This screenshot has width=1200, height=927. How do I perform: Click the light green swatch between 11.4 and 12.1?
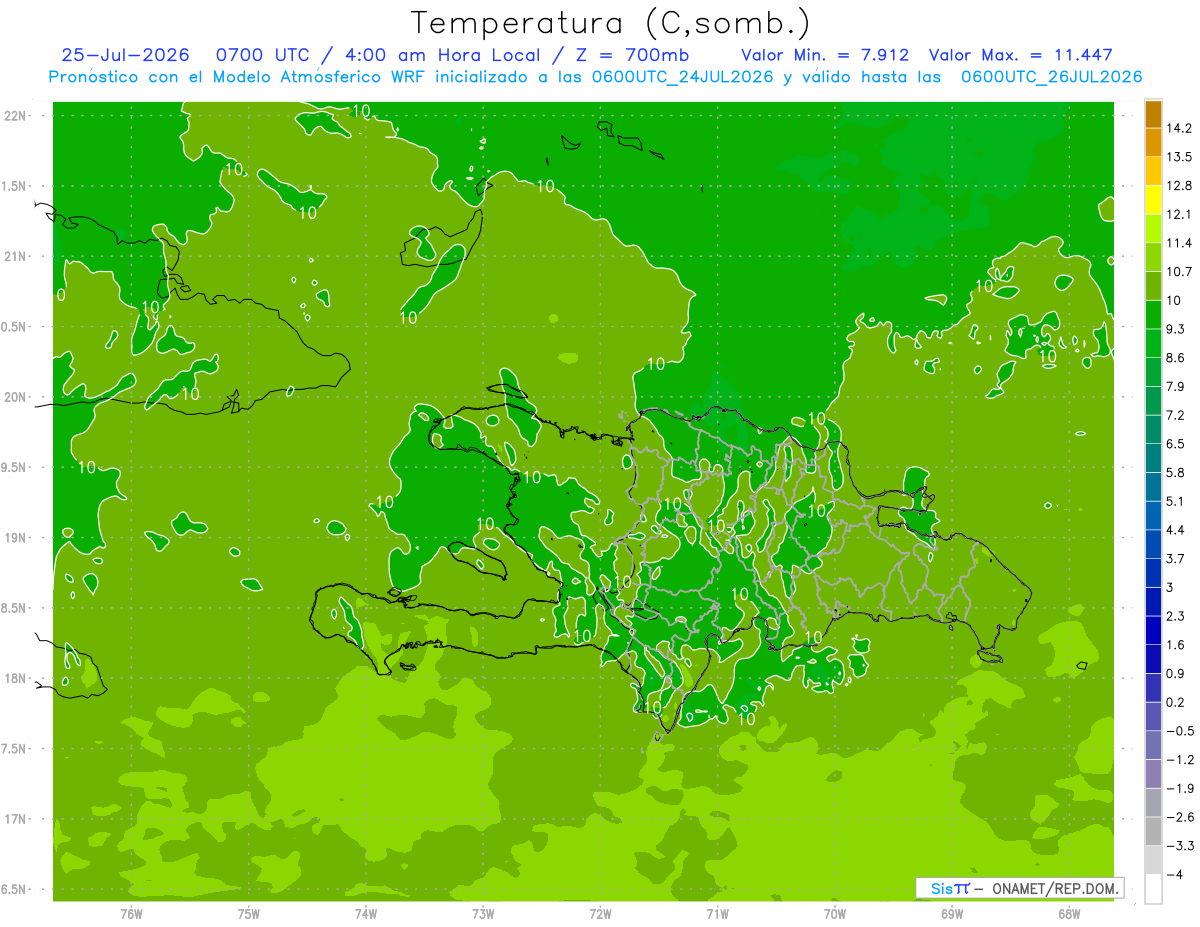1153,229
